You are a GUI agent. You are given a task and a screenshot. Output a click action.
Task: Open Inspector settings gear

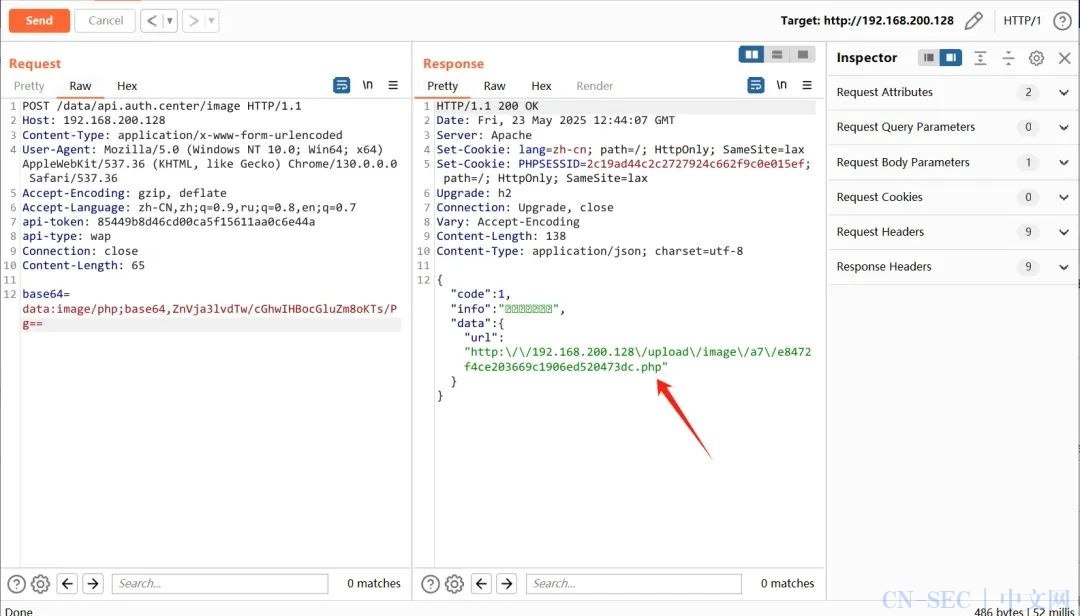tap(1036, 58)
